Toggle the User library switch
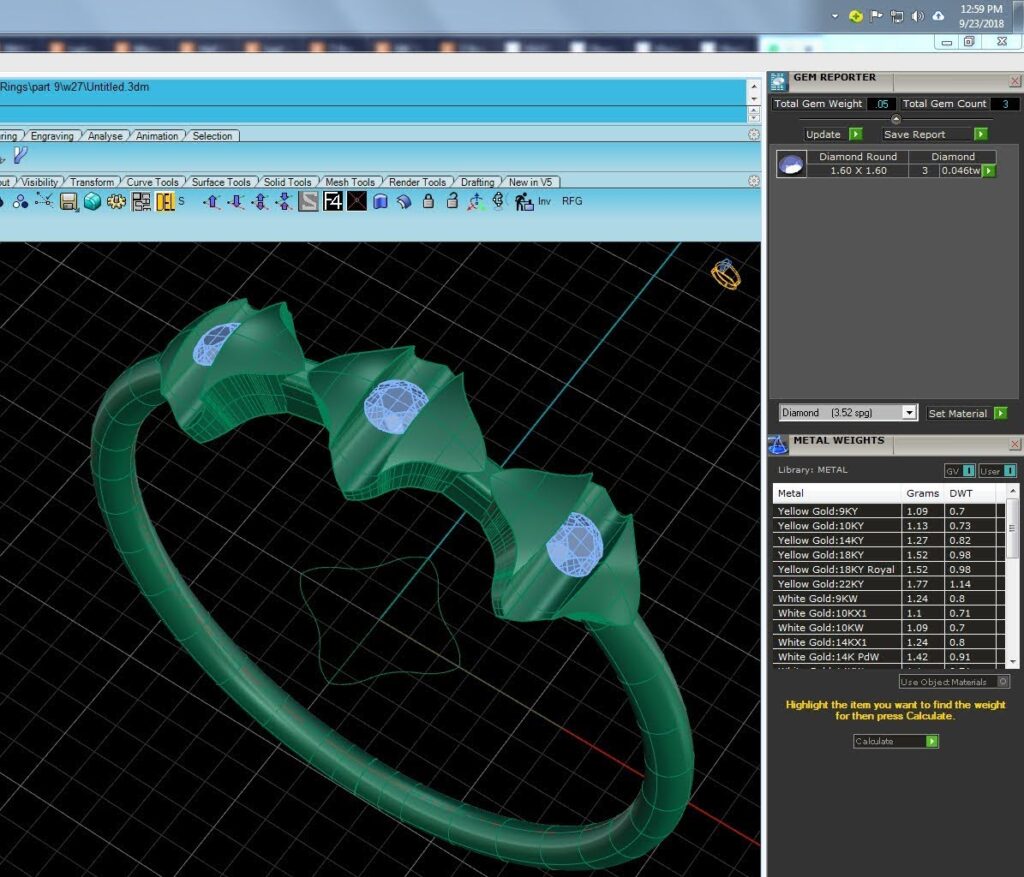 click(x=997, y=471)
